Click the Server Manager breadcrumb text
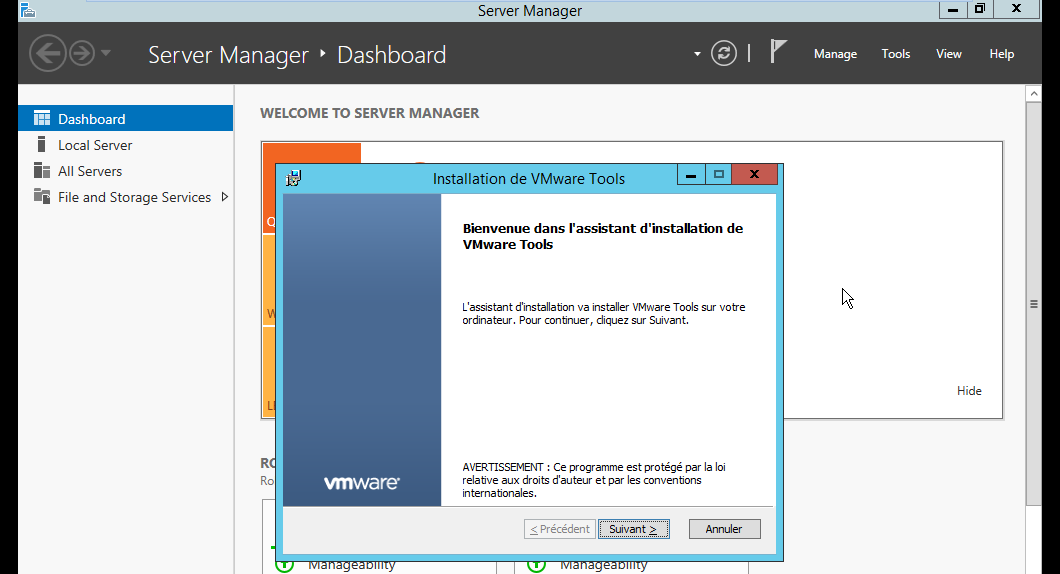 (228, 55)
